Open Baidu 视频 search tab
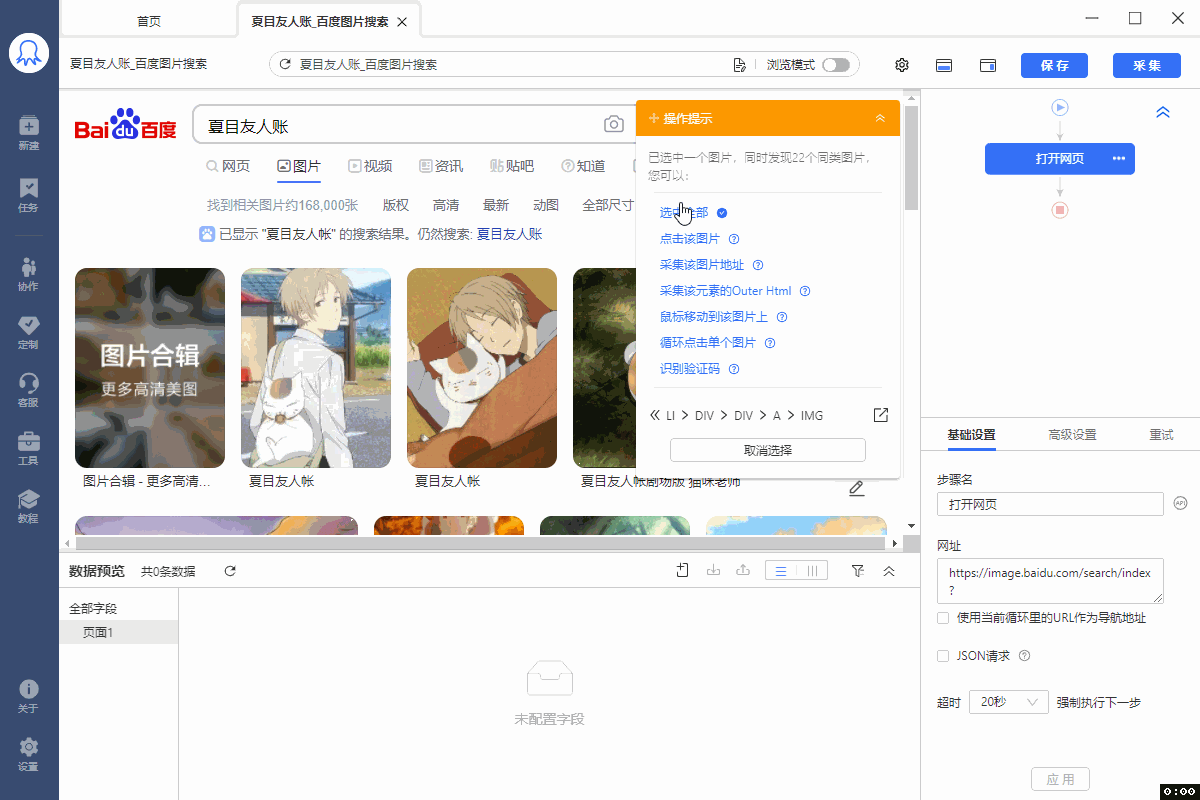This screenshot has height=800, width=1200. (370, 166)
